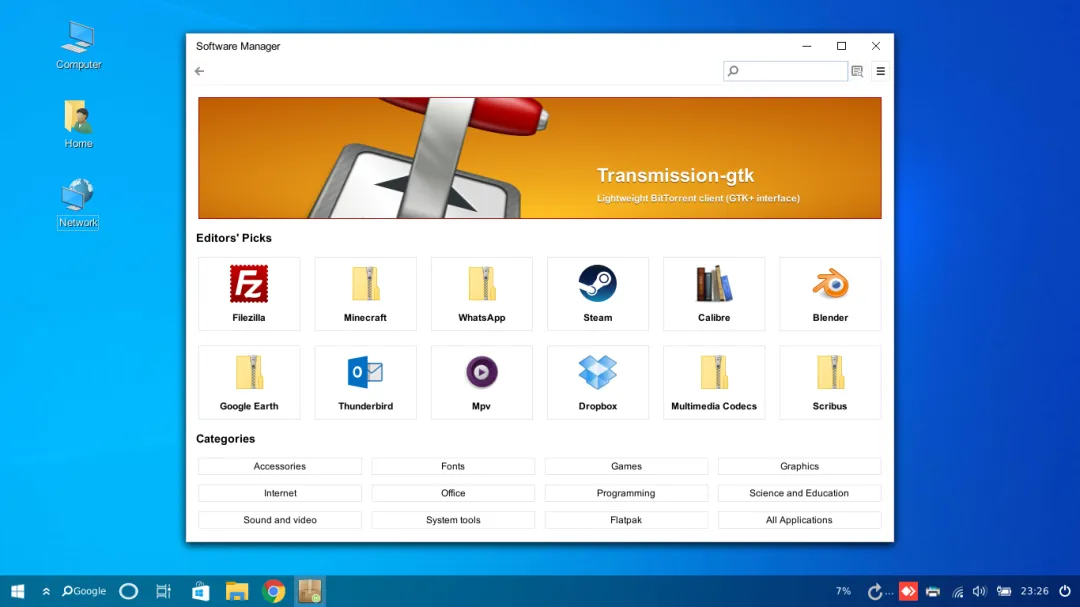Open the System tools category
Image resolution: width=1080 pixels, height=607 pixels.
[x=453, y=520]
